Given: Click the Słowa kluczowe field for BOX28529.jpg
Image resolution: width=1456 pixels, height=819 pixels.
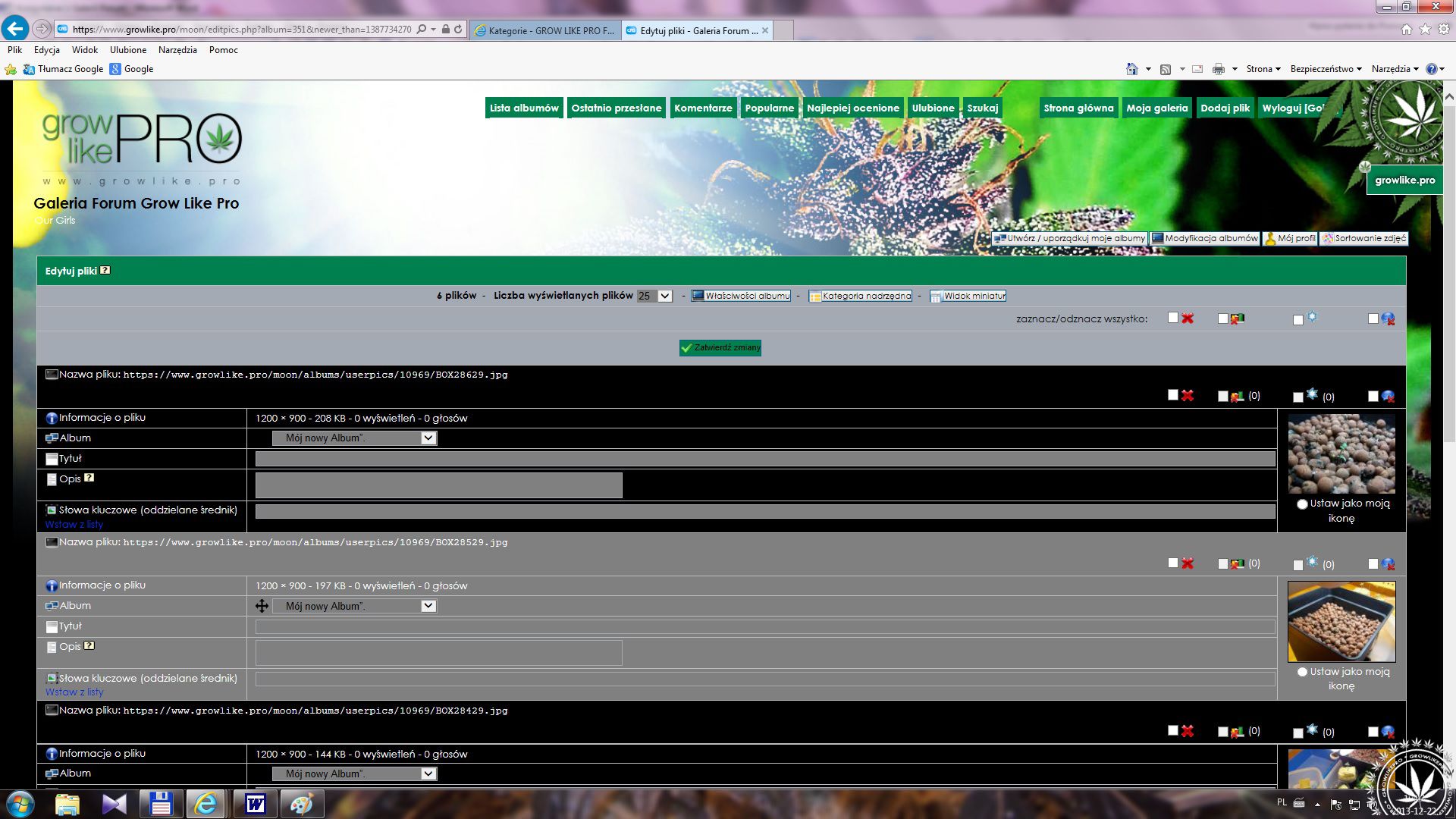Looking at the screenshot, I should [765, 679].
